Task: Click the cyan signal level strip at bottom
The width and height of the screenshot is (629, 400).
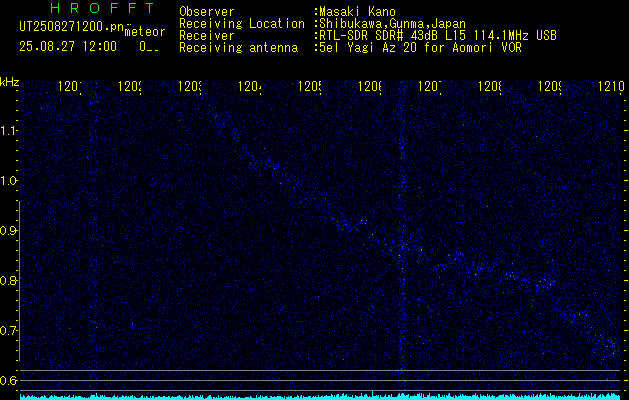Action: [321, 396]
